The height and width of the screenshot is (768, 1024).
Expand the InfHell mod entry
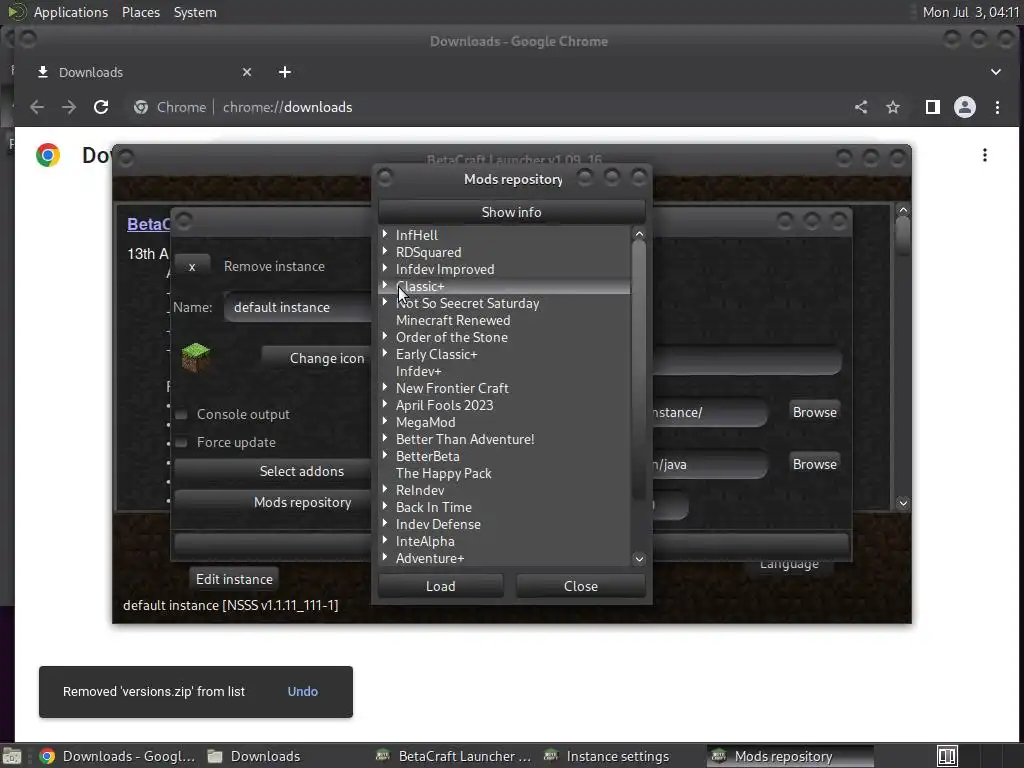pos(385,234)
